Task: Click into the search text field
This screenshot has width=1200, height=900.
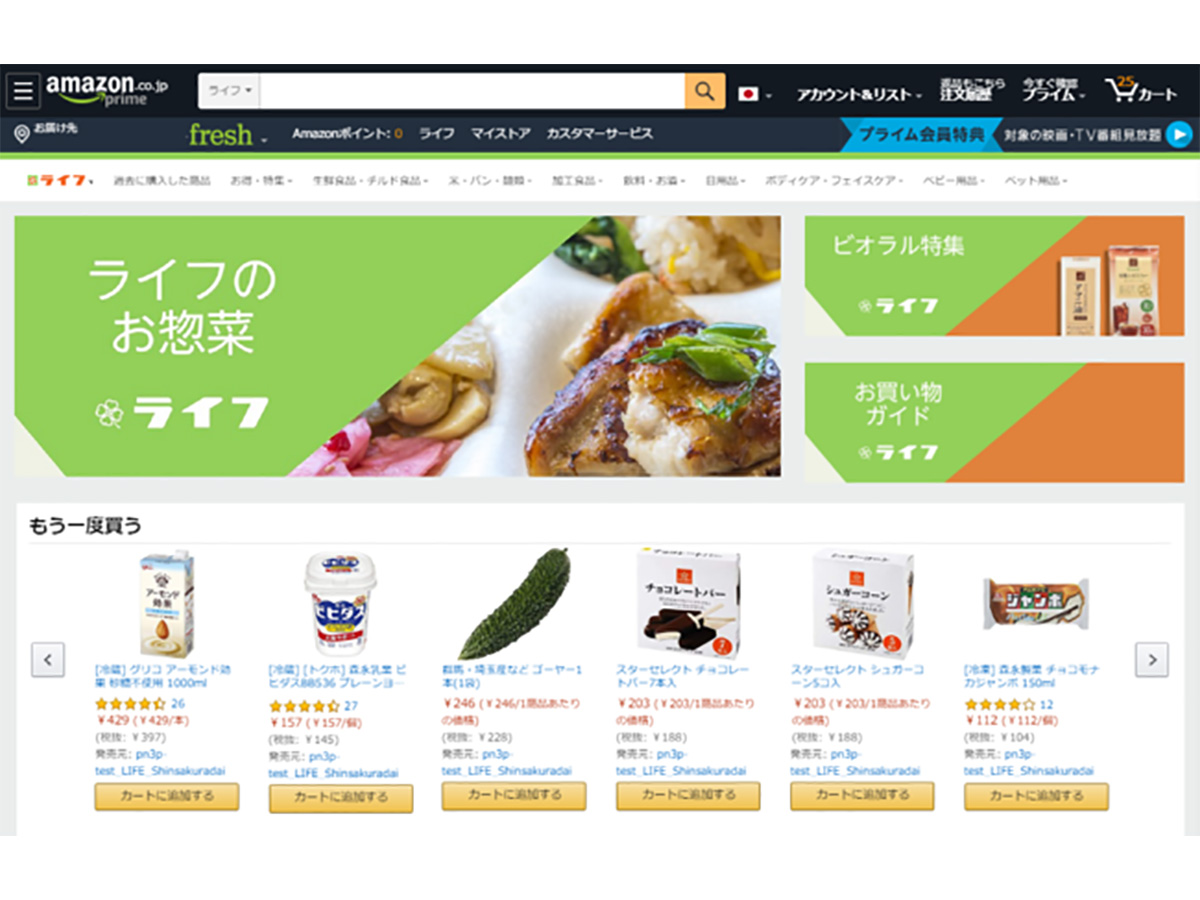Action: pyautogui.click(x=472, y=91)
